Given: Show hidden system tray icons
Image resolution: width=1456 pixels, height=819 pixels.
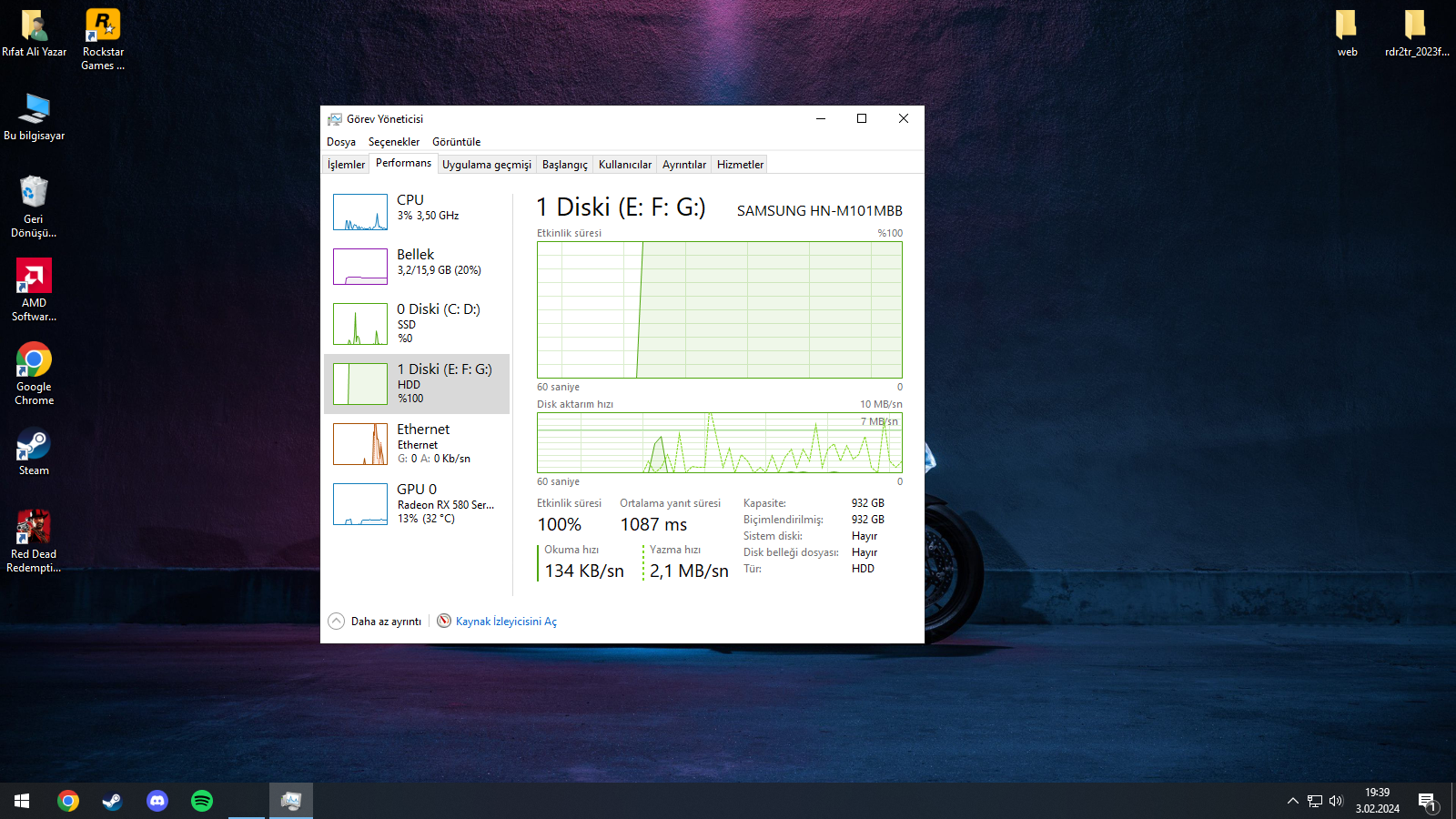Looking at the screenshot, I should pyautogui.click(x=1292, y=801).
